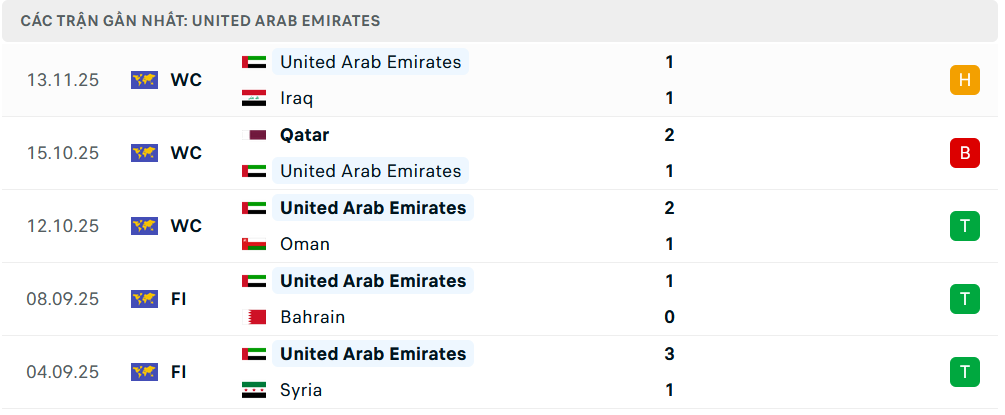
Task: Open Iraq team link
Action: pos(296,98)
